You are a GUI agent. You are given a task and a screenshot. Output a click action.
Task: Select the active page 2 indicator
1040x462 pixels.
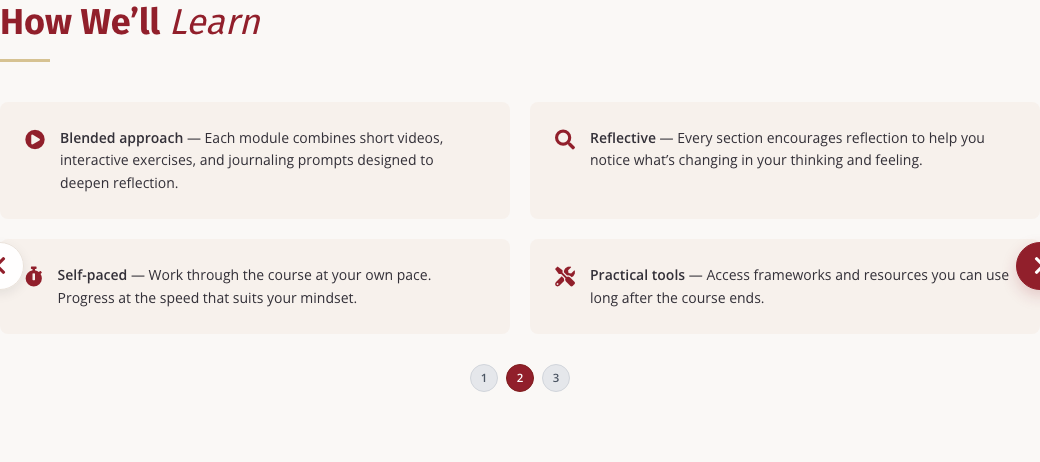coord(520,378)
